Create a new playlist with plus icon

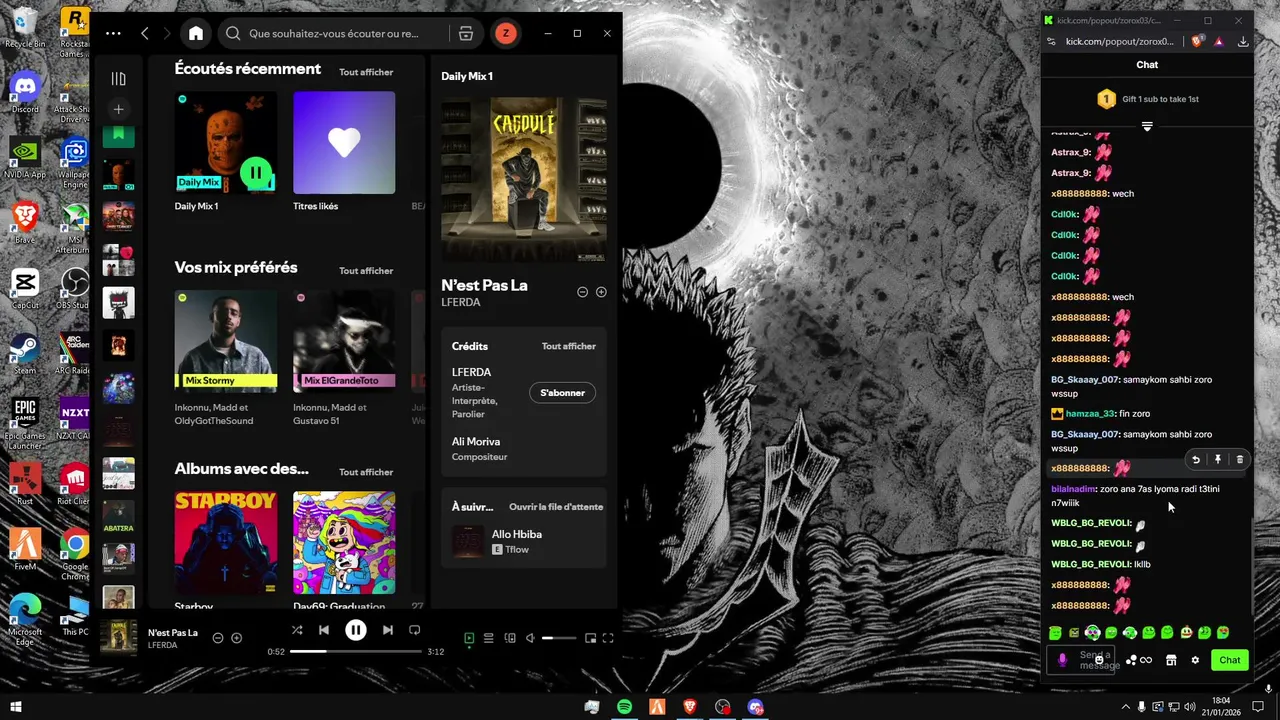tap(118, 109)
